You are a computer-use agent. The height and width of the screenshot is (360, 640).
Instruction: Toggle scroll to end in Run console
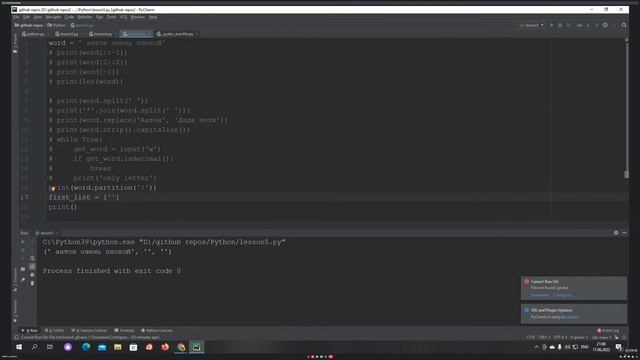pyautogui.click(x=32, y=267)
